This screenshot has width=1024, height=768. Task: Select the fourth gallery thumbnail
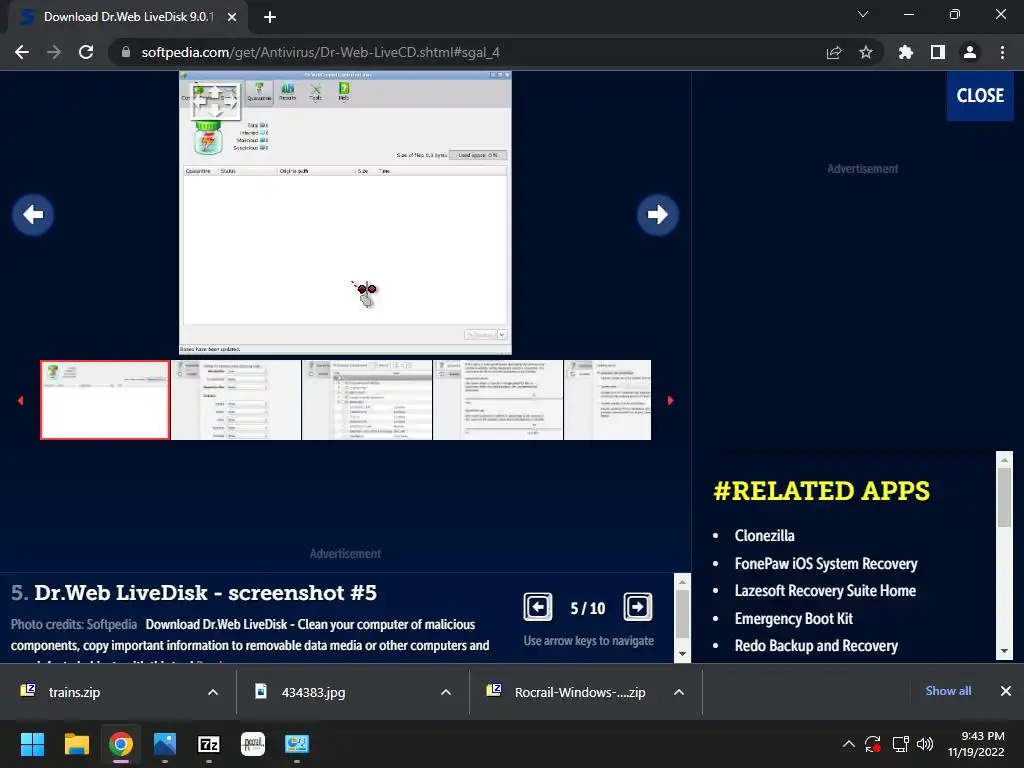498,400
